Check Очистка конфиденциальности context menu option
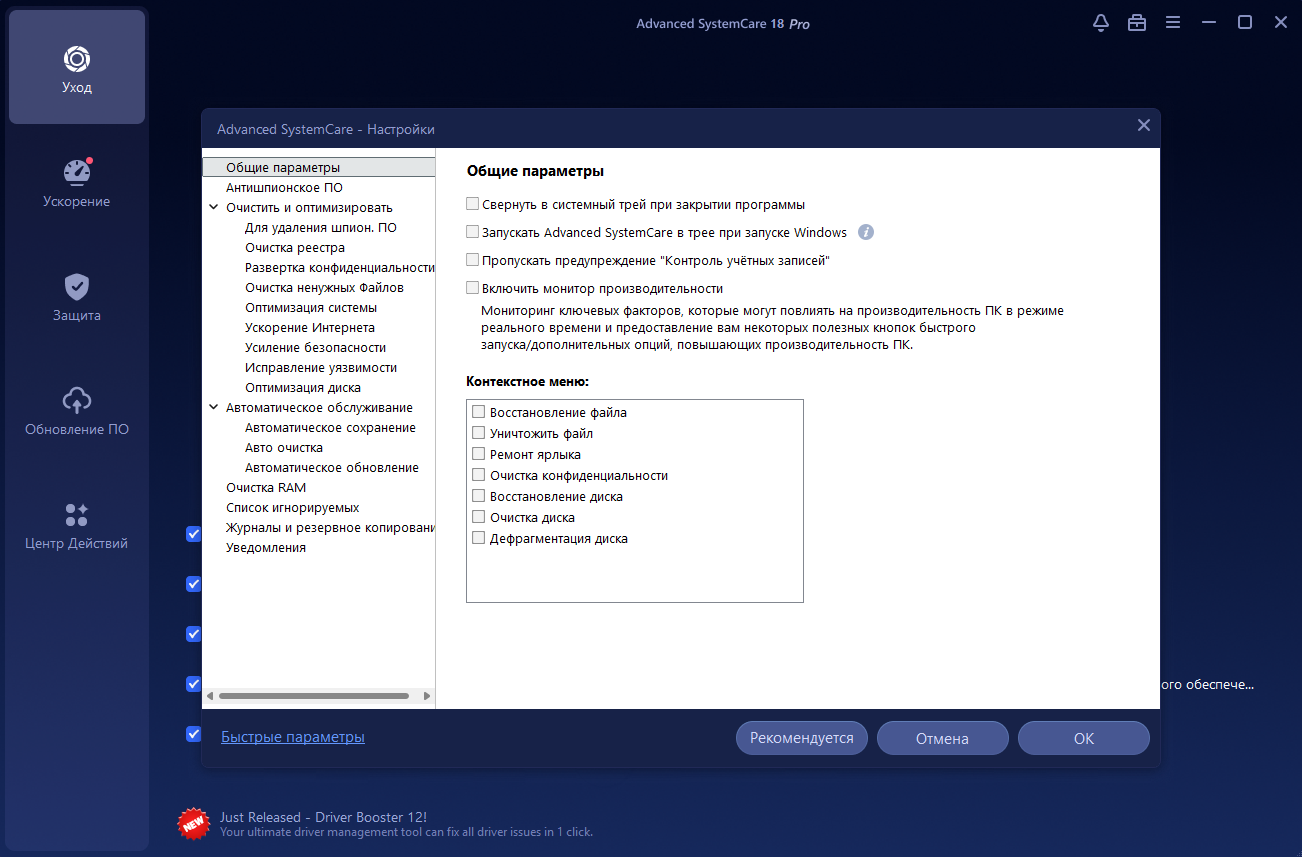Viewport: 1302px width, 857px height. pyautogui.click(x=479, y=475)
